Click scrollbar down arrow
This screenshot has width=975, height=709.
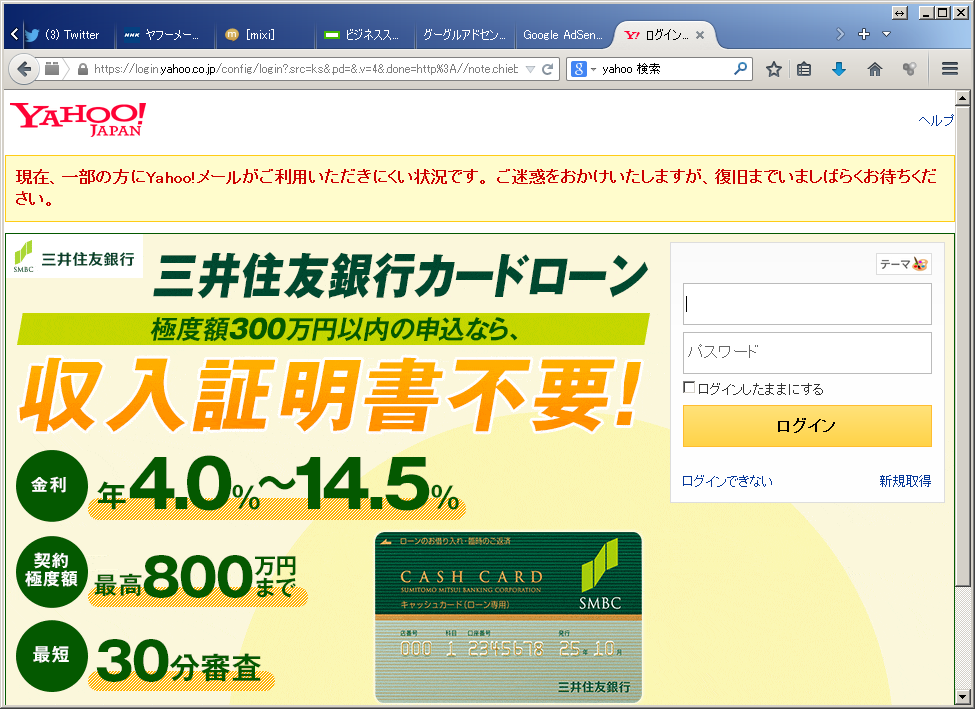click(963, 697)
